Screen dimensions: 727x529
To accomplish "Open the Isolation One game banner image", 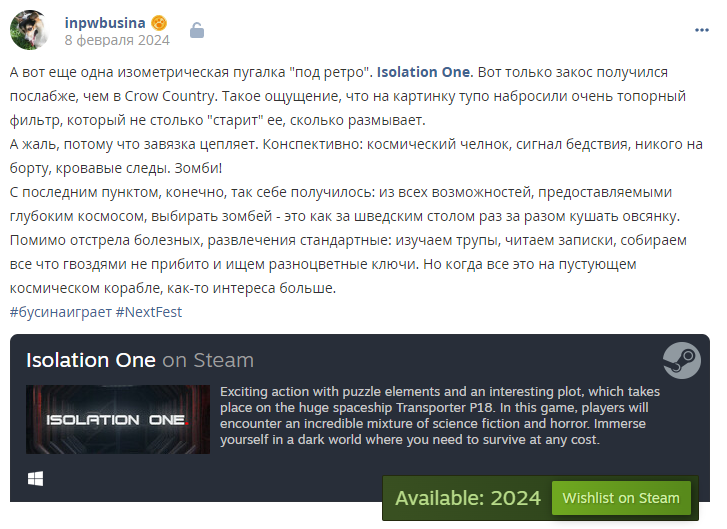I will click(x=118, y=419).
